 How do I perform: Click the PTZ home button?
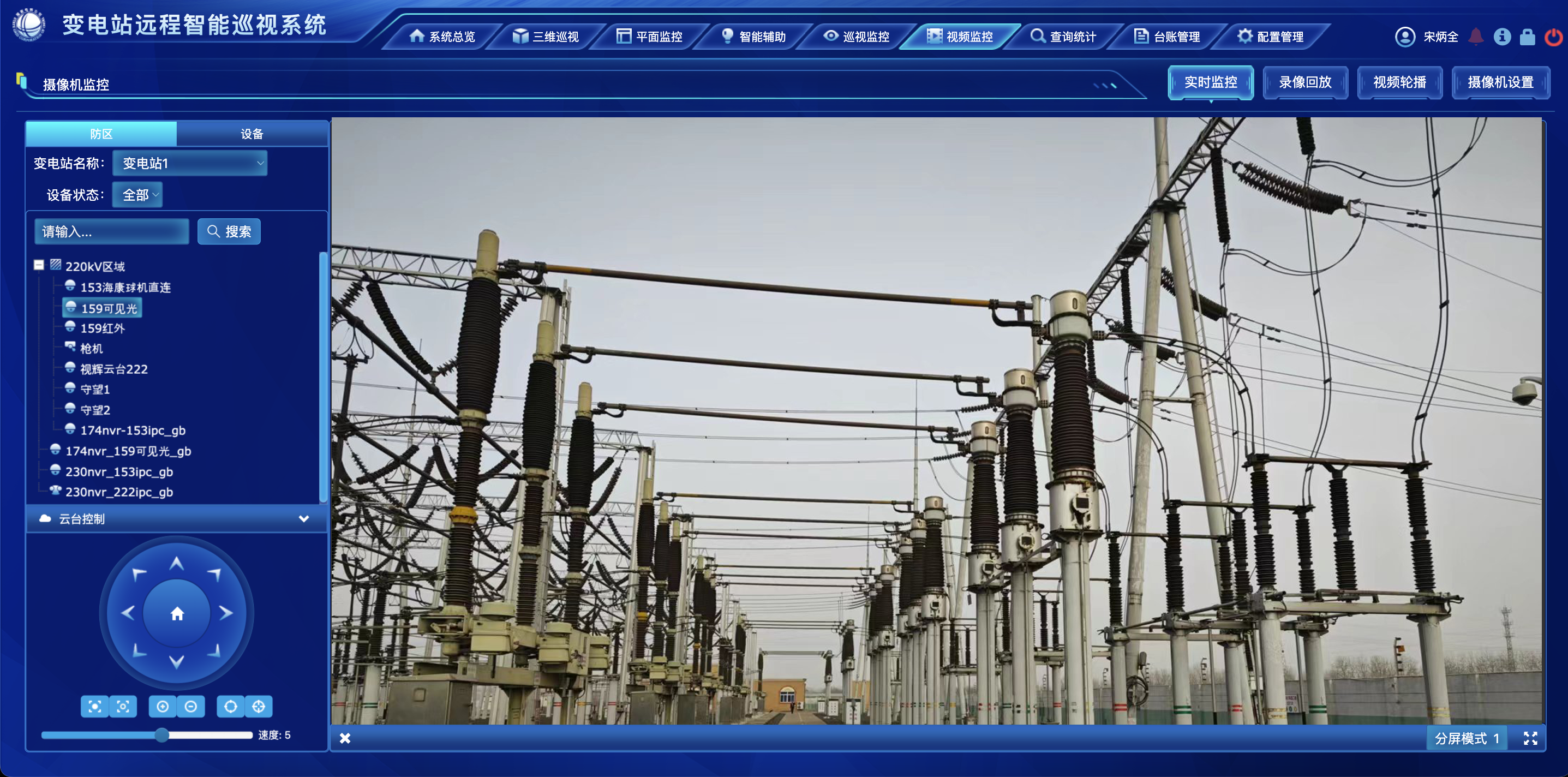[x=177, y=614]
